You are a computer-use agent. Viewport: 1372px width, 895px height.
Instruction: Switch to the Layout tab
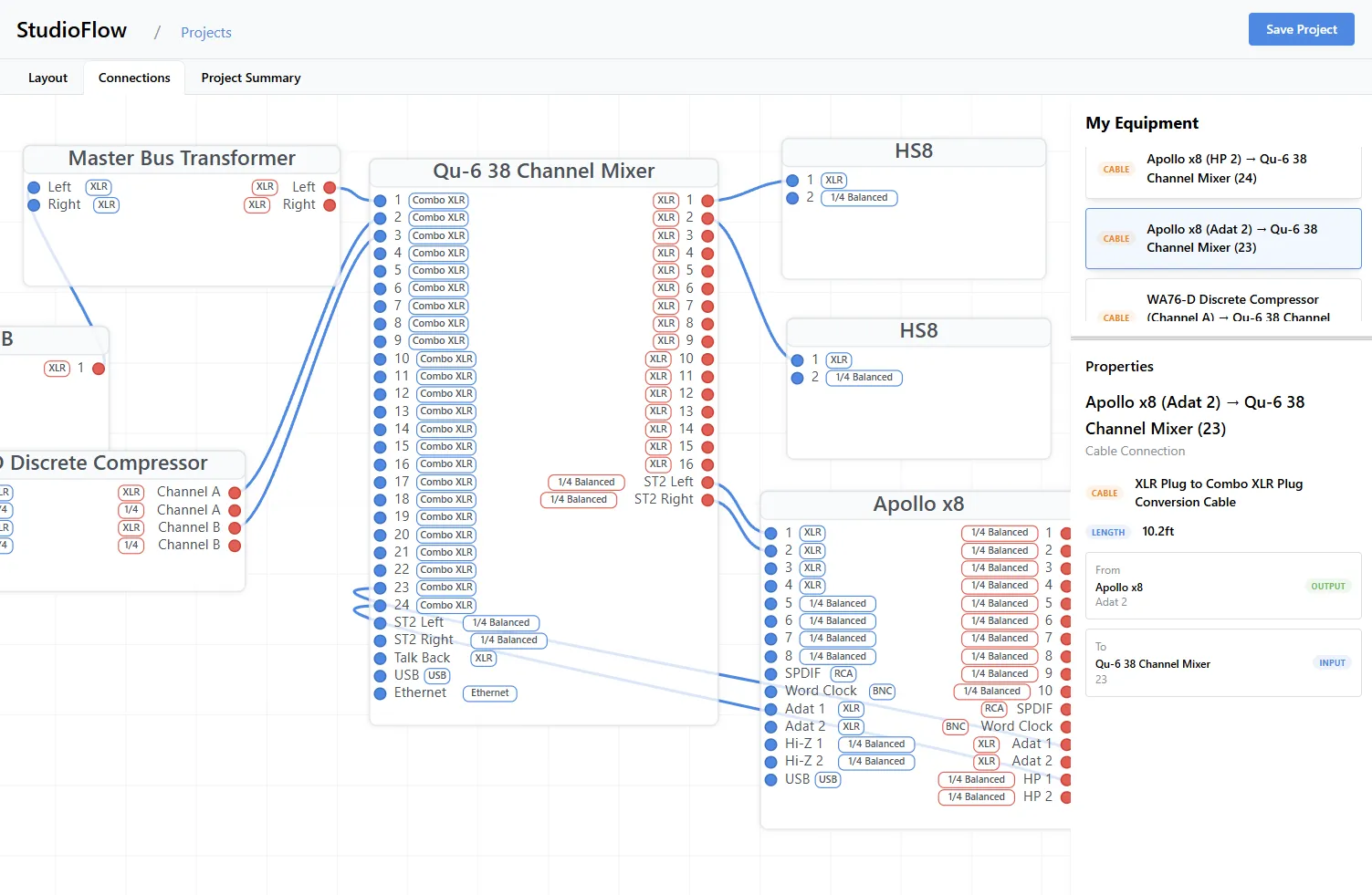(x=47, y=78)
